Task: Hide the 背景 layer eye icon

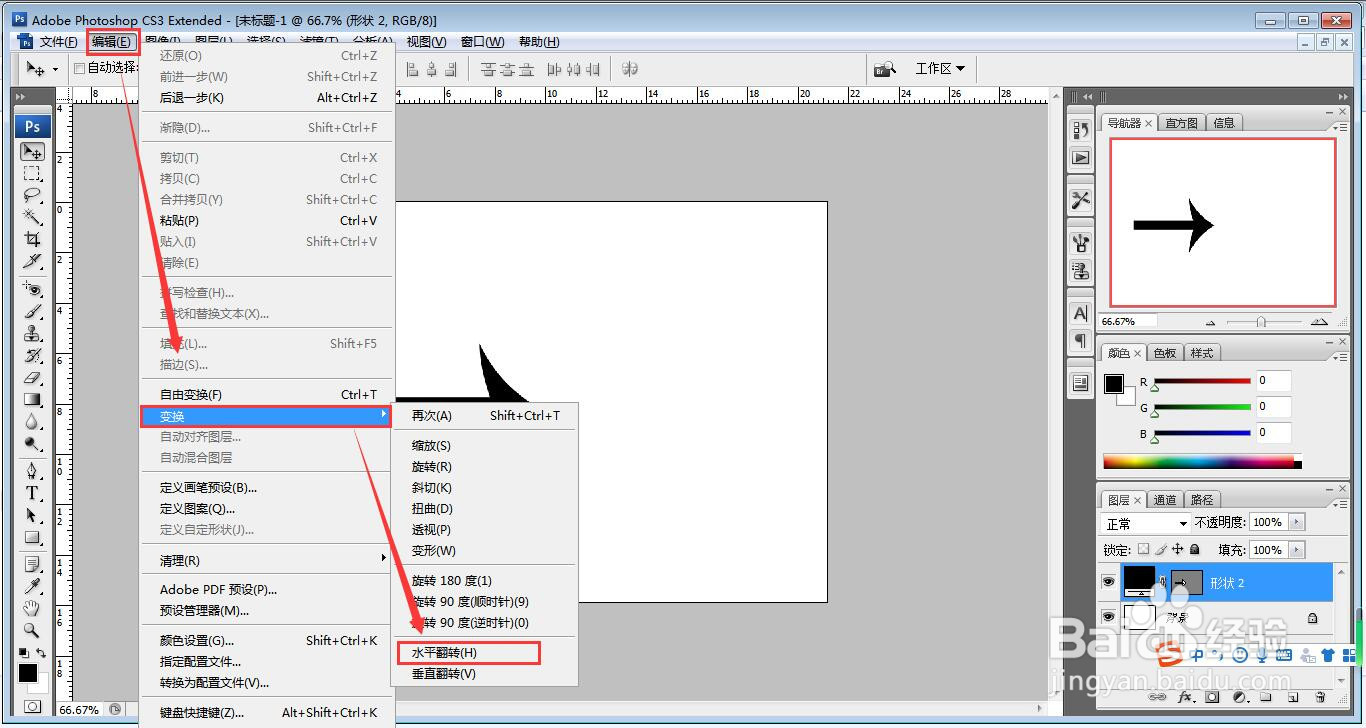Action: [x=1108, y=617]
